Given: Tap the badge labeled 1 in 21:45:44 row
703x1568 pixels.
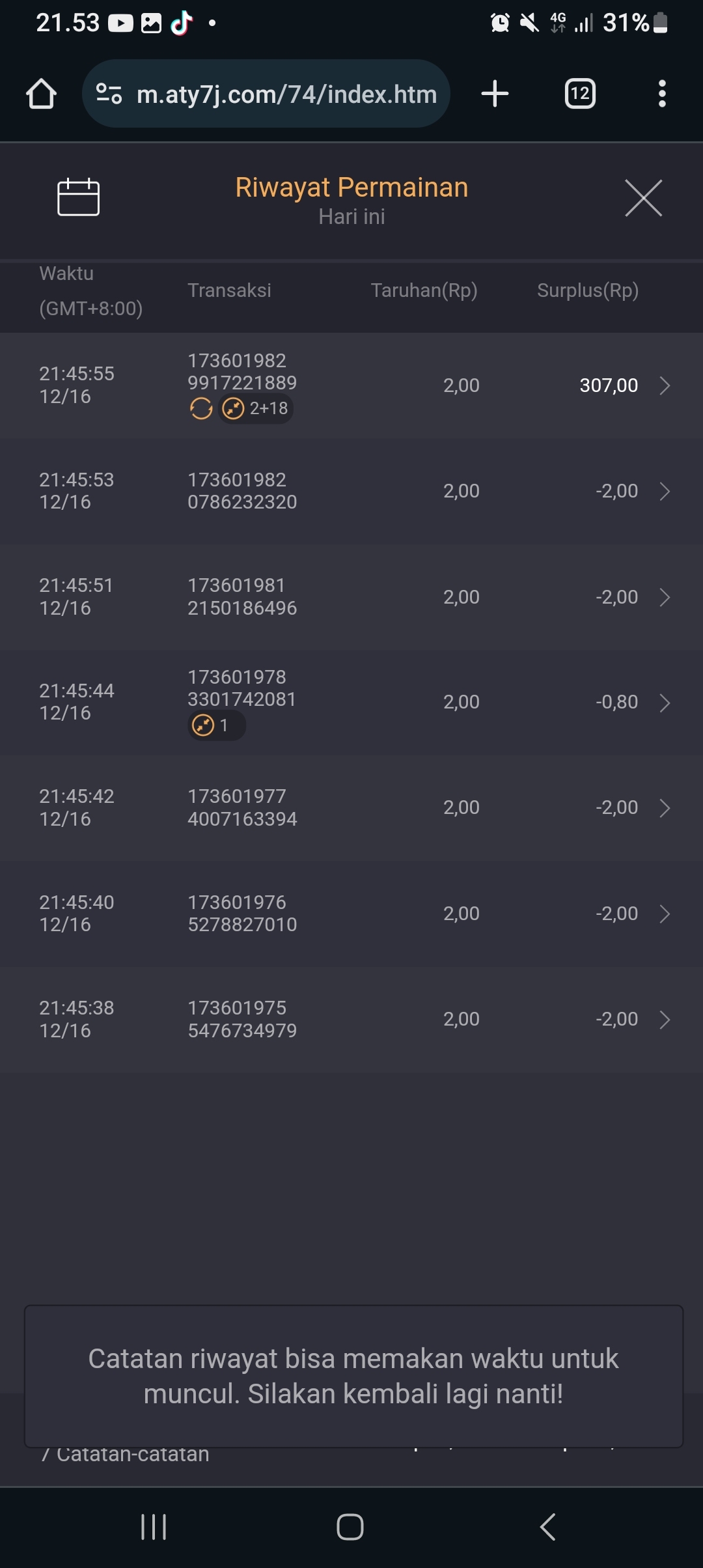Looking at the screenshot, I should tap(216, 725).
